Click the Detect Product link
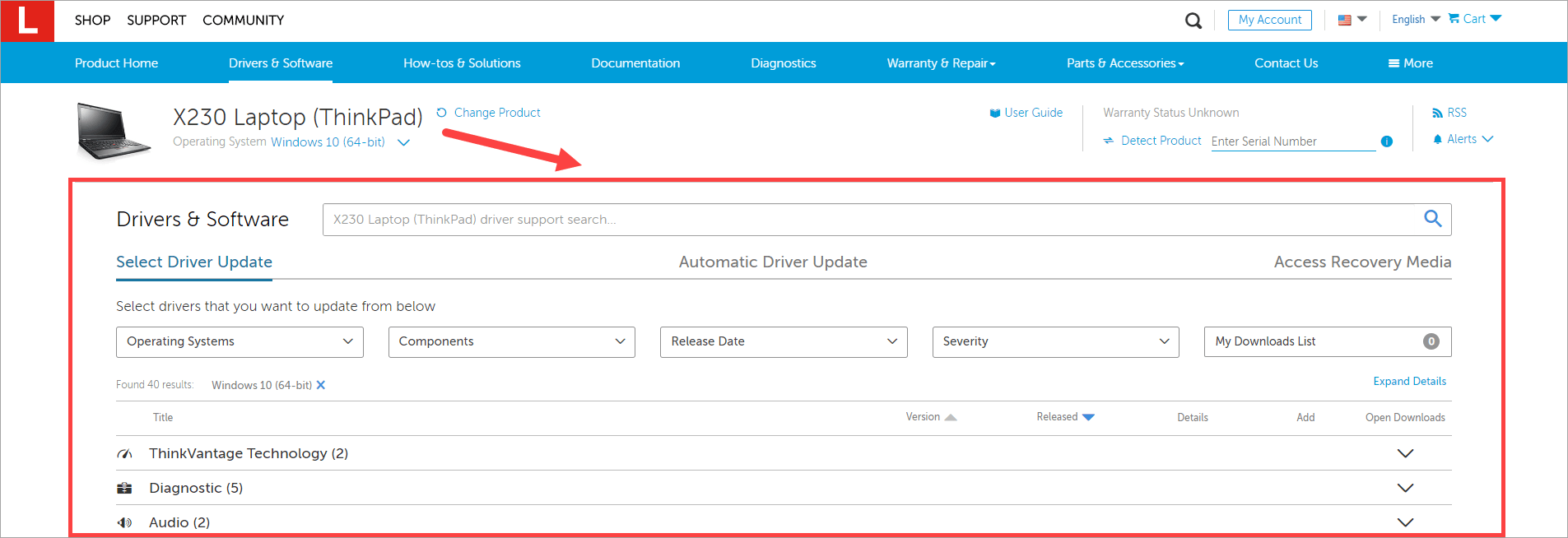This screenshot has width=1568, height=538. click(1161, 141)
